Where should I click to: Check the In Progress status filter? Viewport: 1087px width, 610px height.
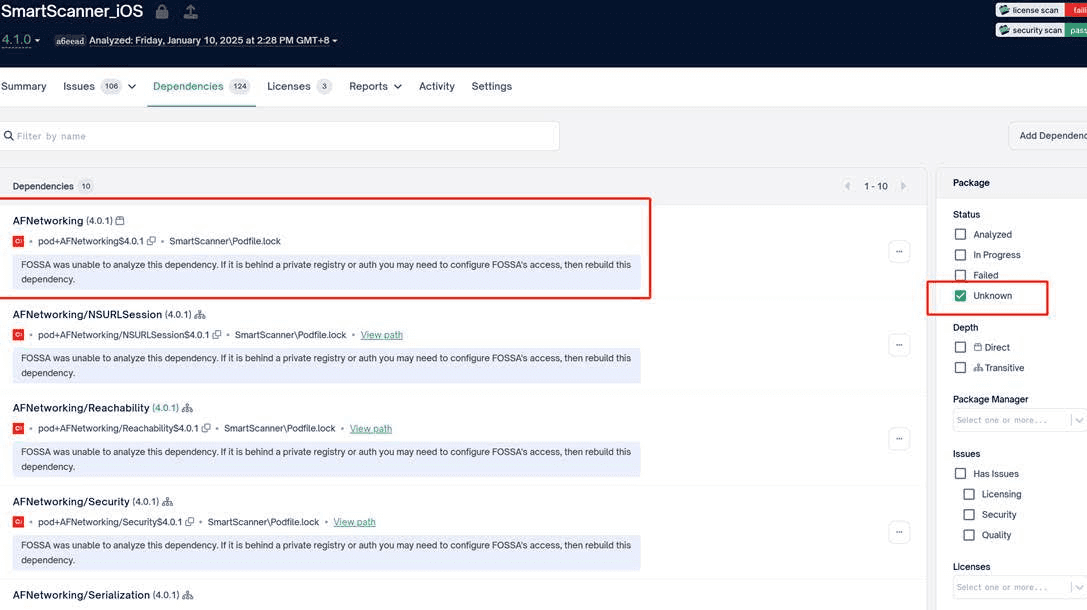tap(960, 254)
